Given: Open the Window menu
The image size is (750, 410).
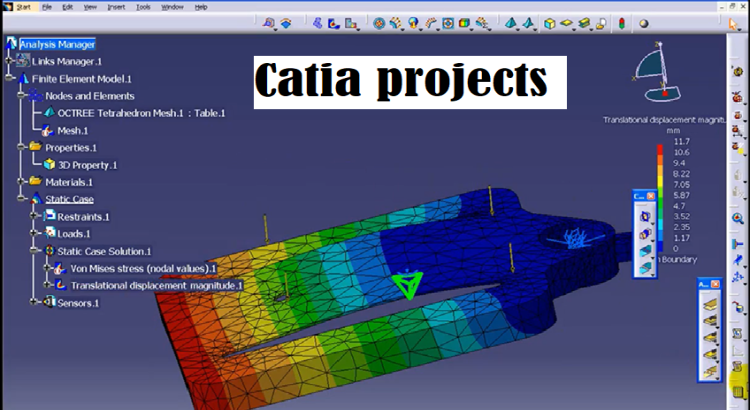Looking at the screenshot, I should [172, 7].
